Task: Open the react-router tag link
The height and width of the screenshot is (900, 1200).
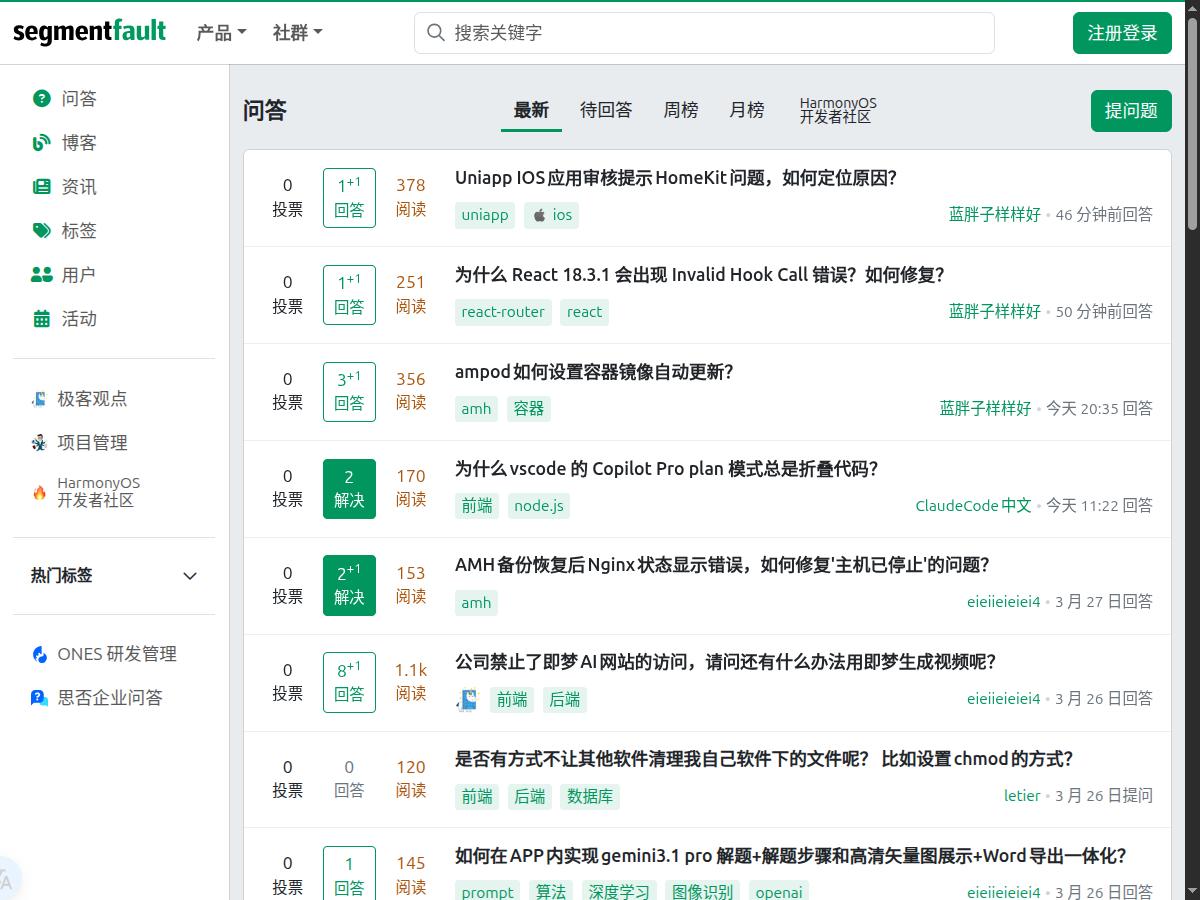Action: point(503,312)
